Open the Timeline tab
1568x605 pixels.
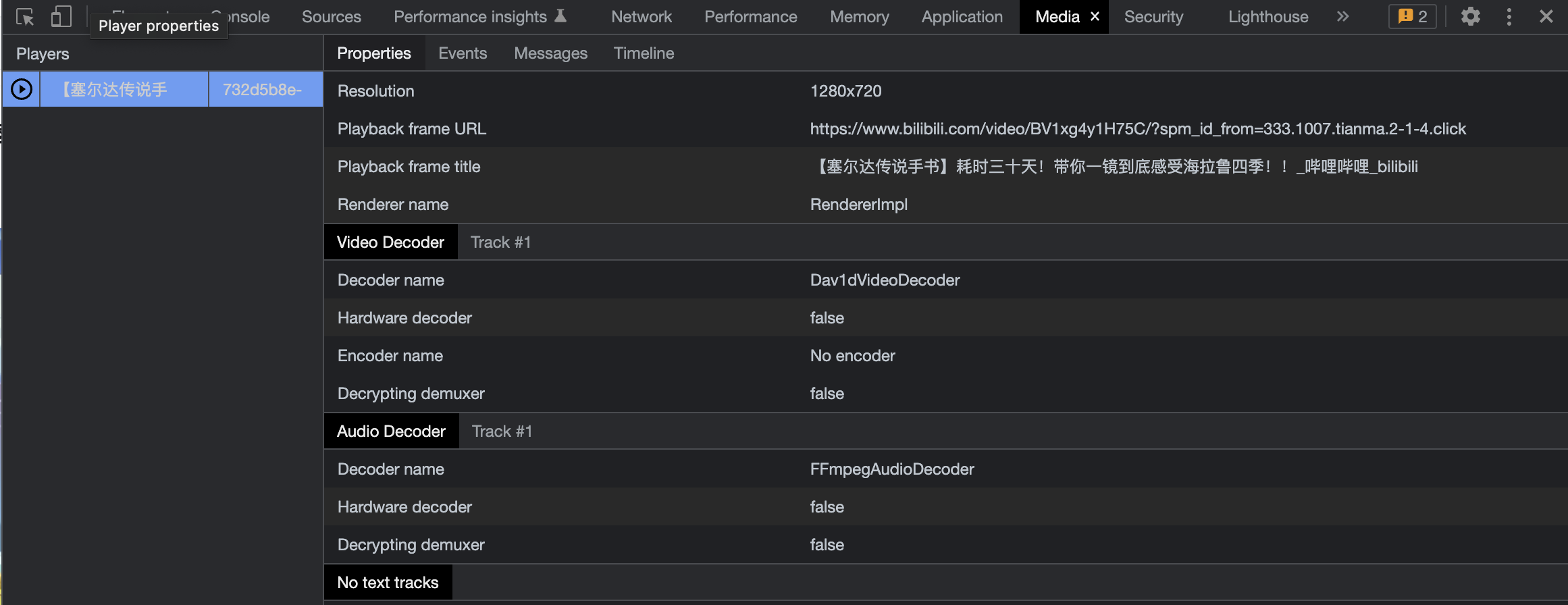[x=644, y=53]
